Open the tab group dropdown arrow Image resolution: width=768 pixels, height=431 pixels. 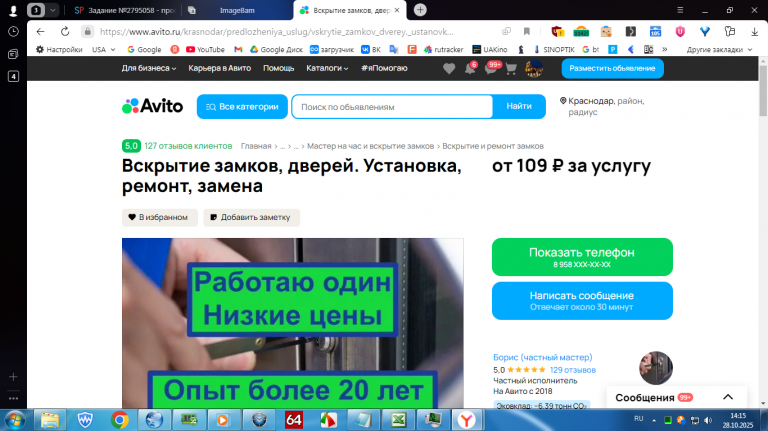[53, 10]
